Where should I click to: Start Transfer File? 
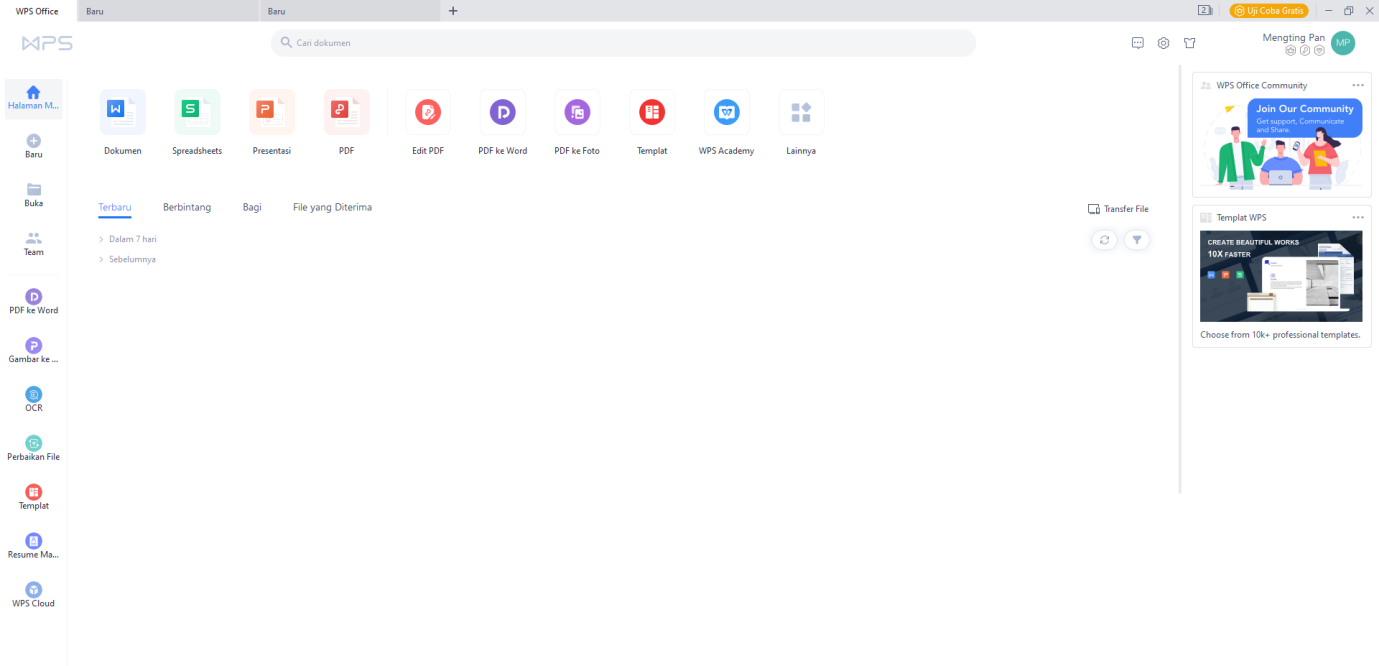click(1118, 209)
